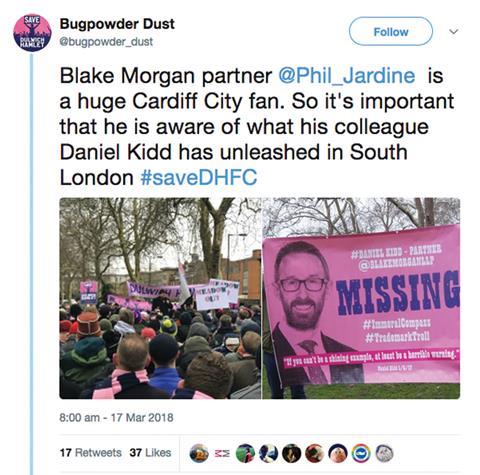Click the sixth reddish liker avatar
Viewport: 480px width, 475px height.
coord(315,453)
